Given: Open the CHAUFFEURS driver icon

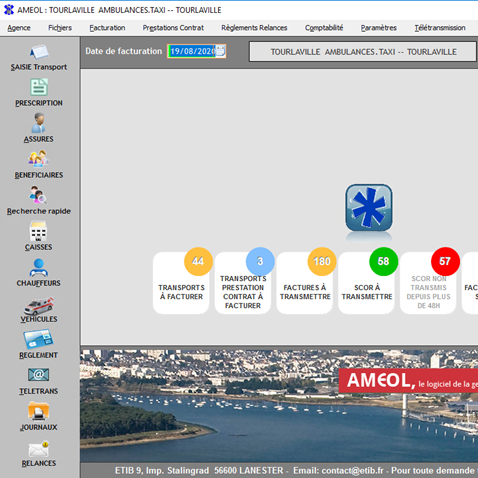Looking at the screenshot, I should [x=39, y=268].
